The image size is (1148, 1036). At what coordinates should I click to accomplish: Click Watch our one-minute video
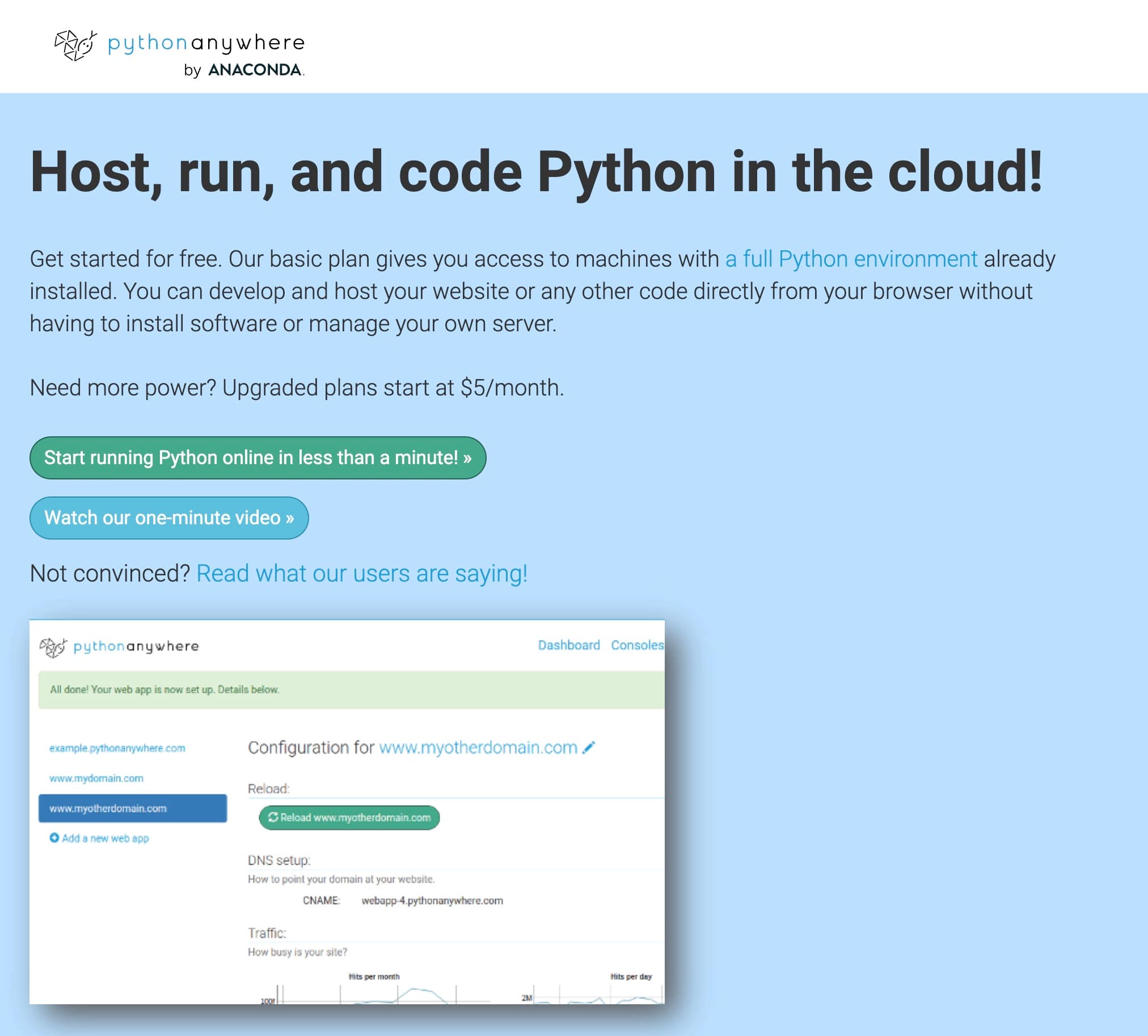click(169, 517)
